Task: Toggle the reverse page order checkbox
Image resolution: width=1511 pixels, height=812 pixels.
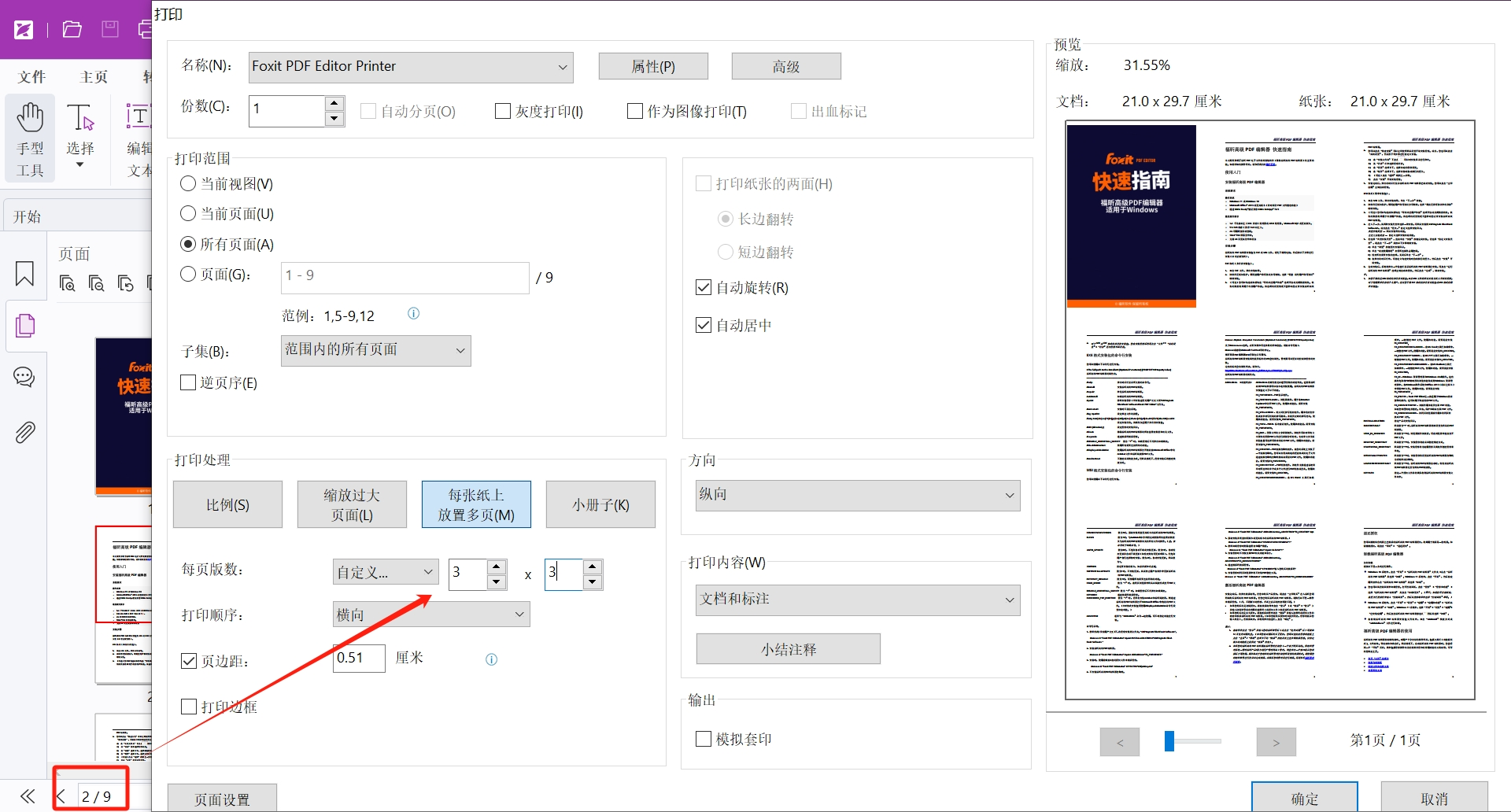Action: [x=188, y=382]
